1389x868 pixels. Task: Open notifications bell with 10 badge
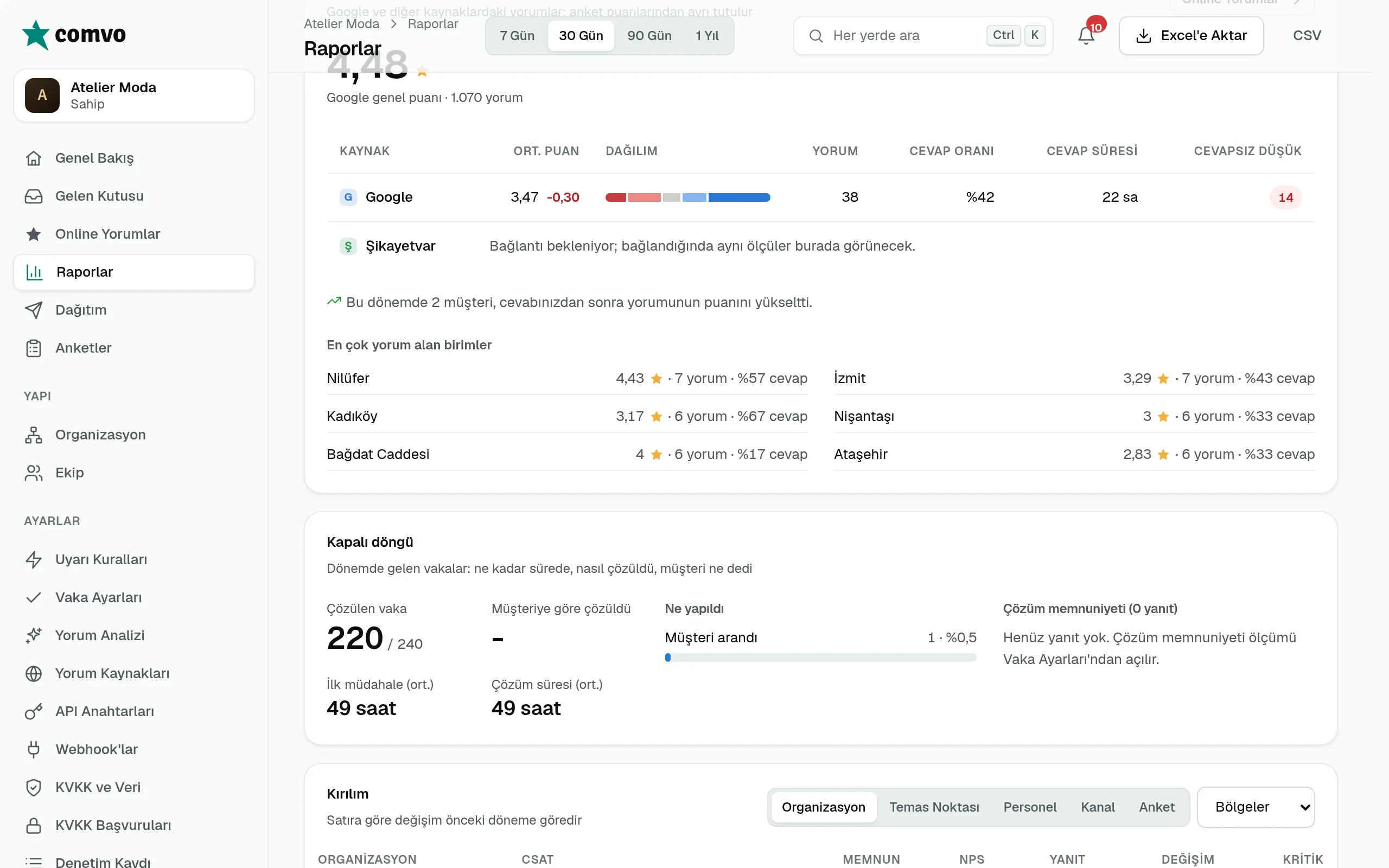tap(1086, 35)
